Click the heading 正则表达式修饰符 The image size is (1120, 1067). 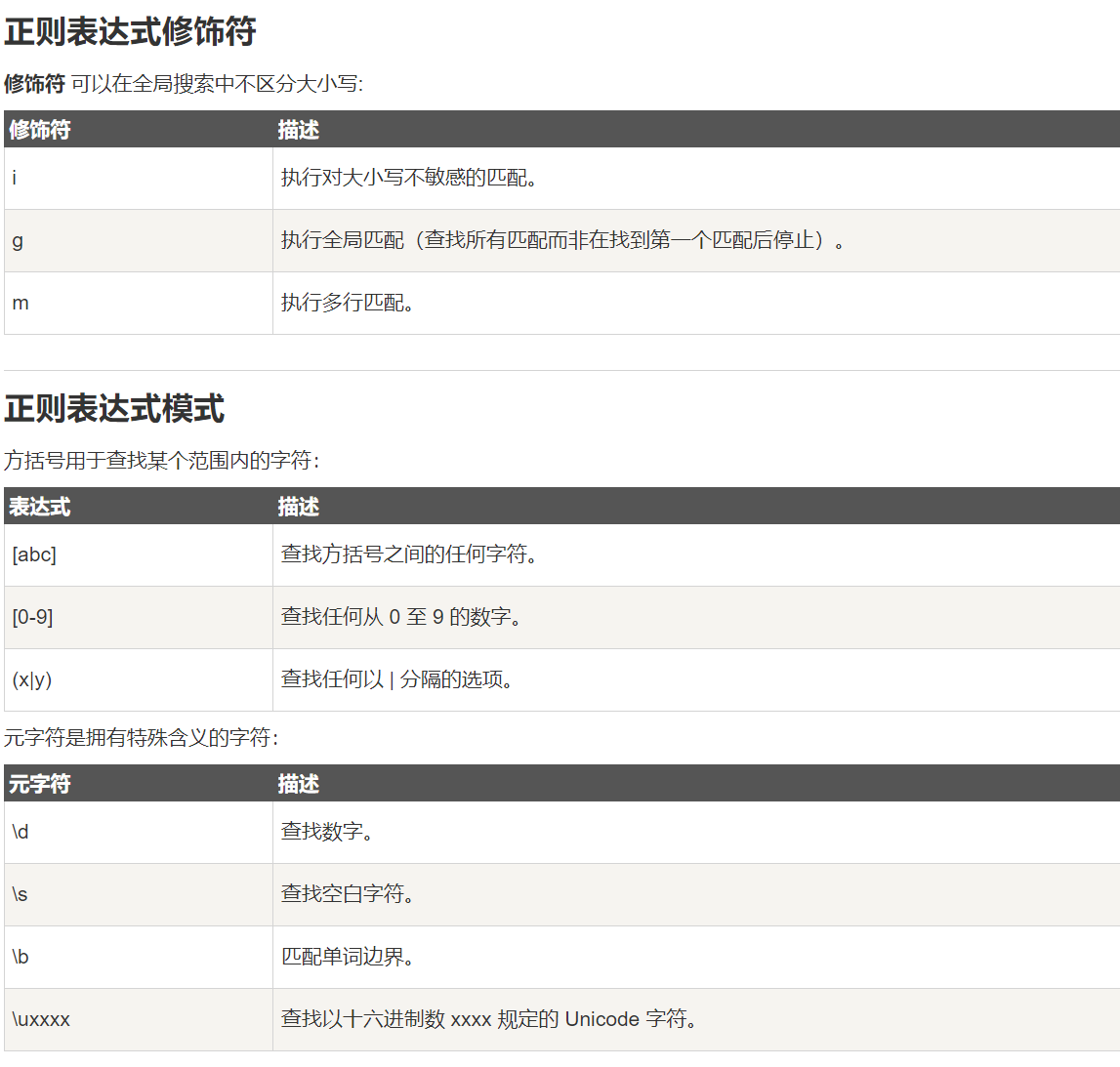coord(130,31)
